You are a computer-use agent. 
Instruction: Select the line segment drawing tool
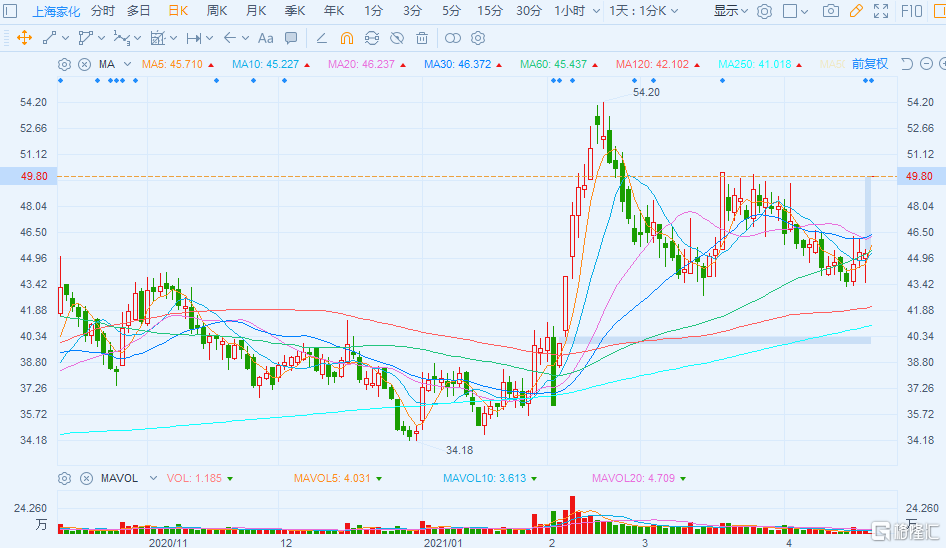(49, 38)
